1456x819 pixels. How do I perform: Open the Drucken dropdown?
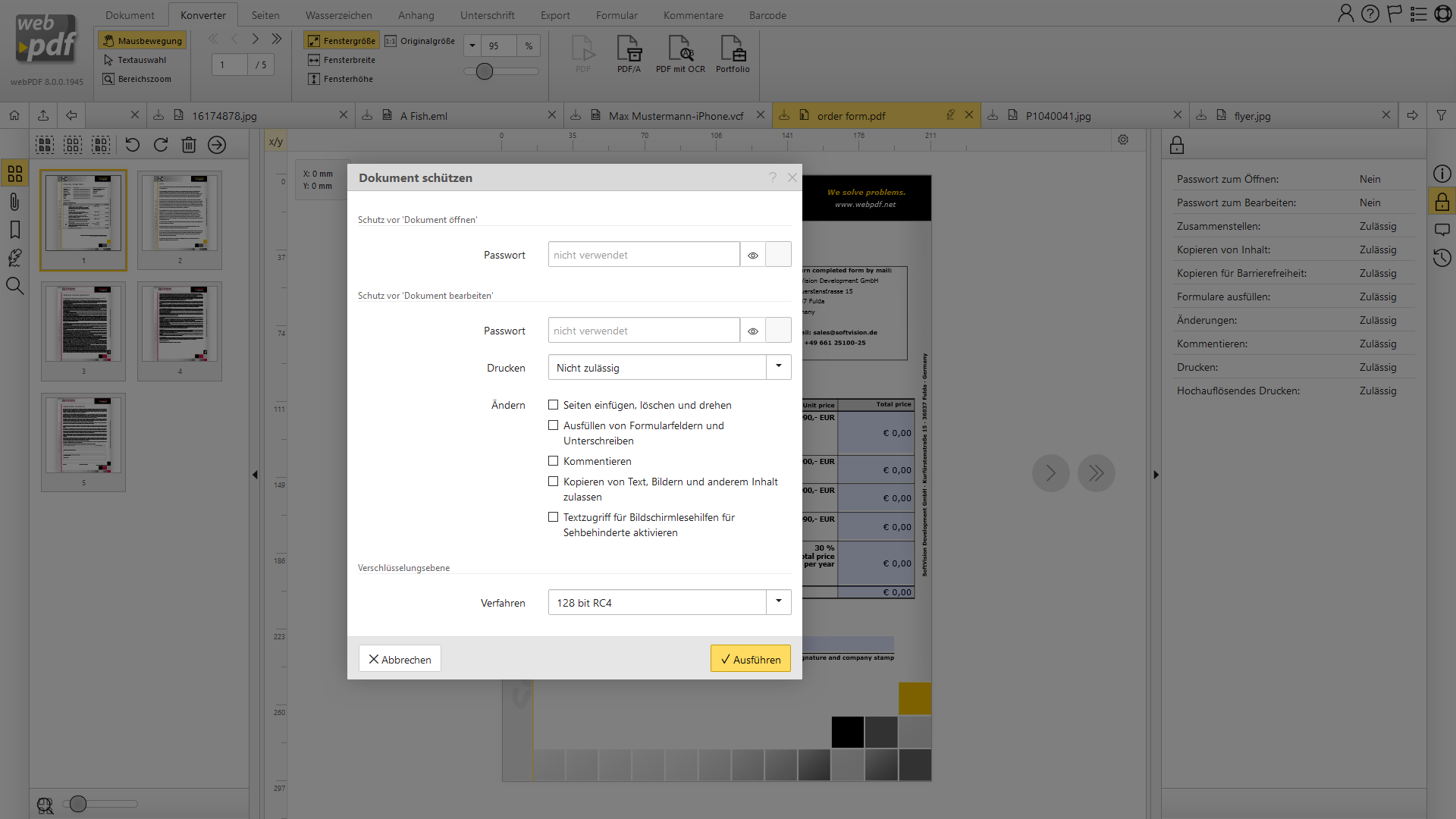pyautogui.click(x=778, y=367)
